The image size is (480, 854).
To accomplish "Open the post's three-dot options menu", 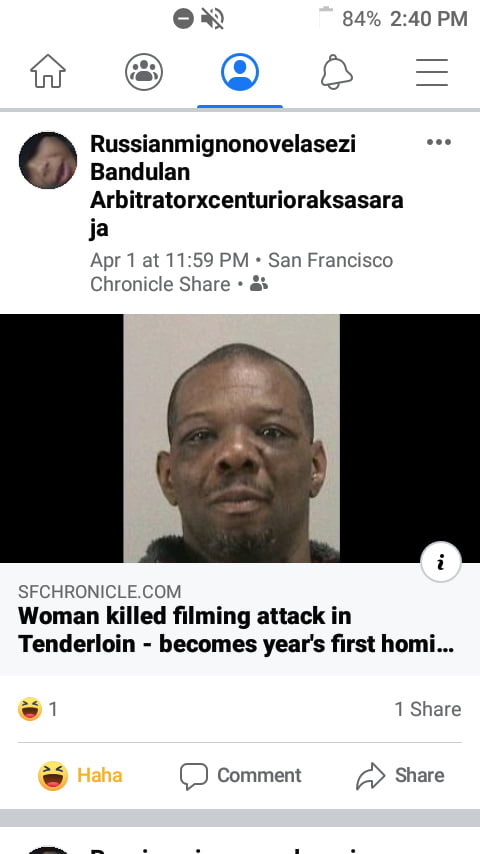I will point(439,142).
